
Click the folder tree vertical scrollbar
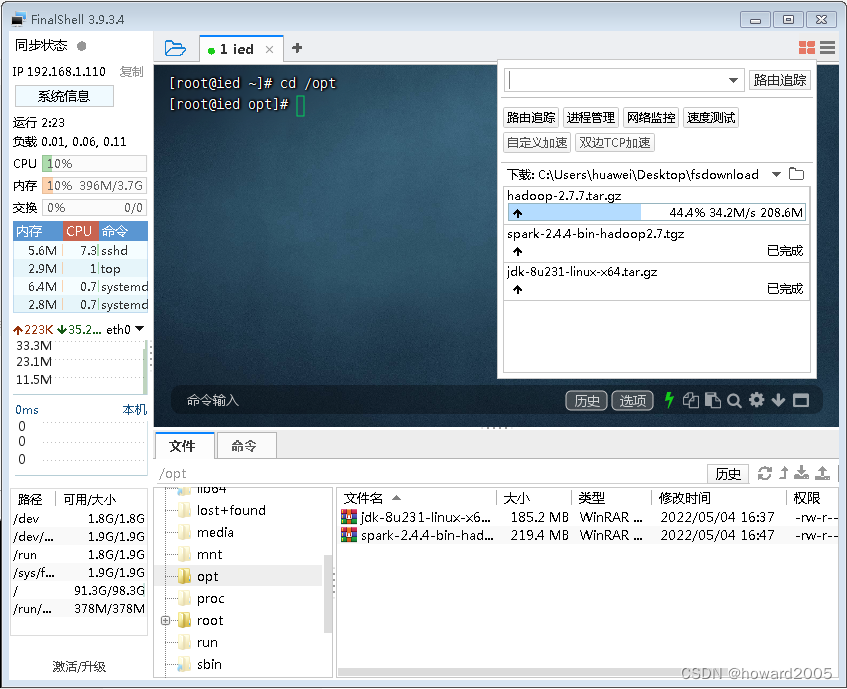(x=328, y=593)
